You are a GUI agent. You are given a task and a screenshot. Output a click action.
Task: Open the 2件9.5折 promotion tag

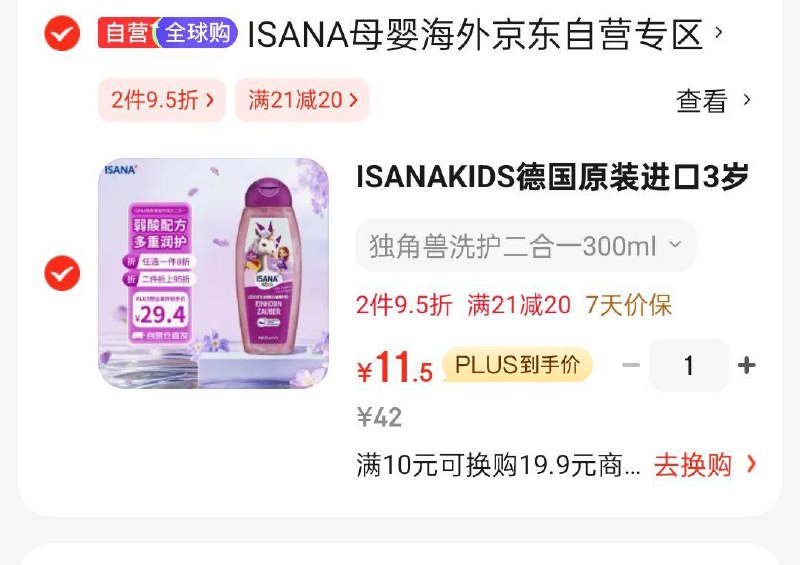click(161, 100)
